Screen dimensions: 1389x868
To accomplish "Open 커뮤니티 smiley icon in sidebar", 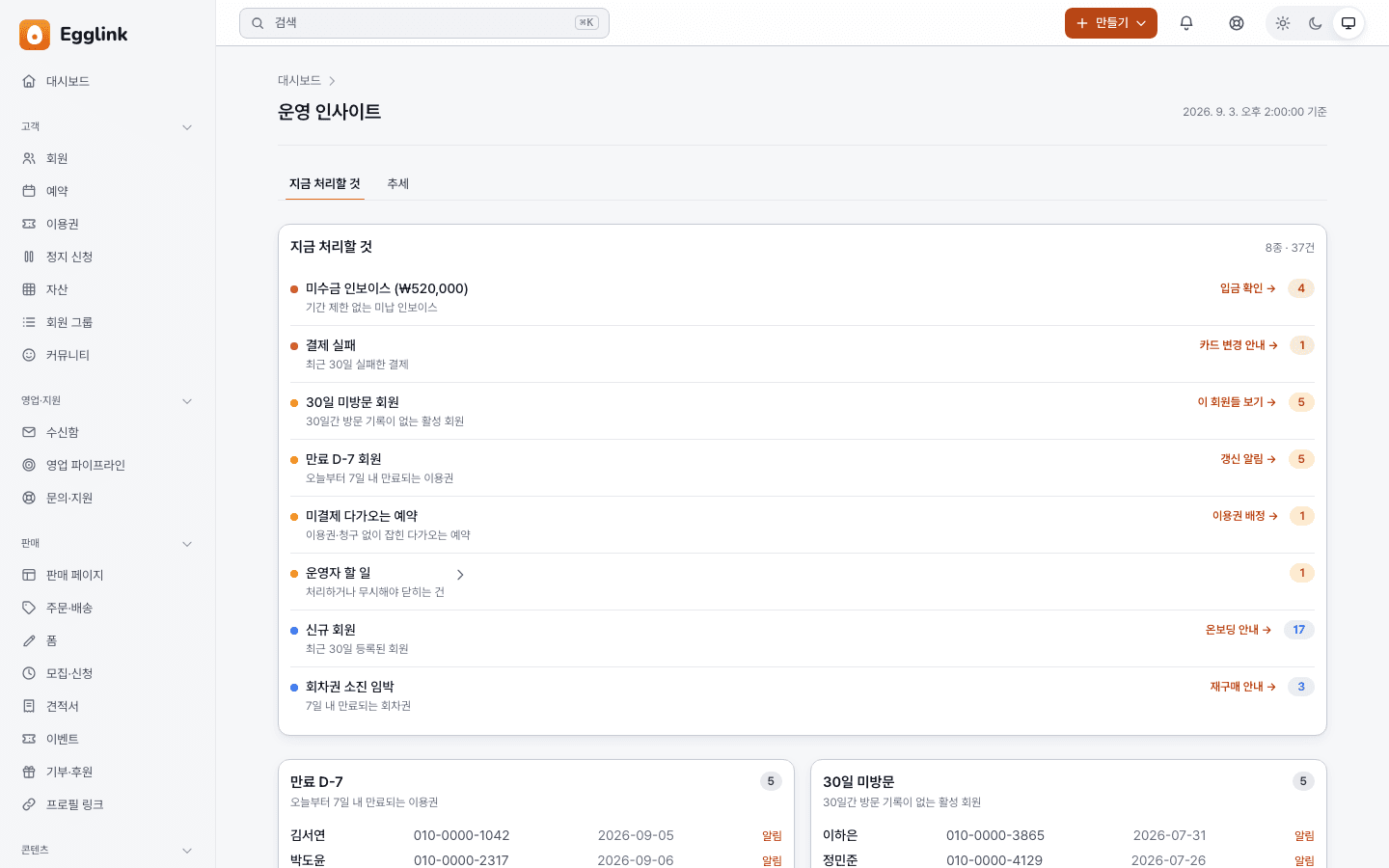I will tap(29, 355).
